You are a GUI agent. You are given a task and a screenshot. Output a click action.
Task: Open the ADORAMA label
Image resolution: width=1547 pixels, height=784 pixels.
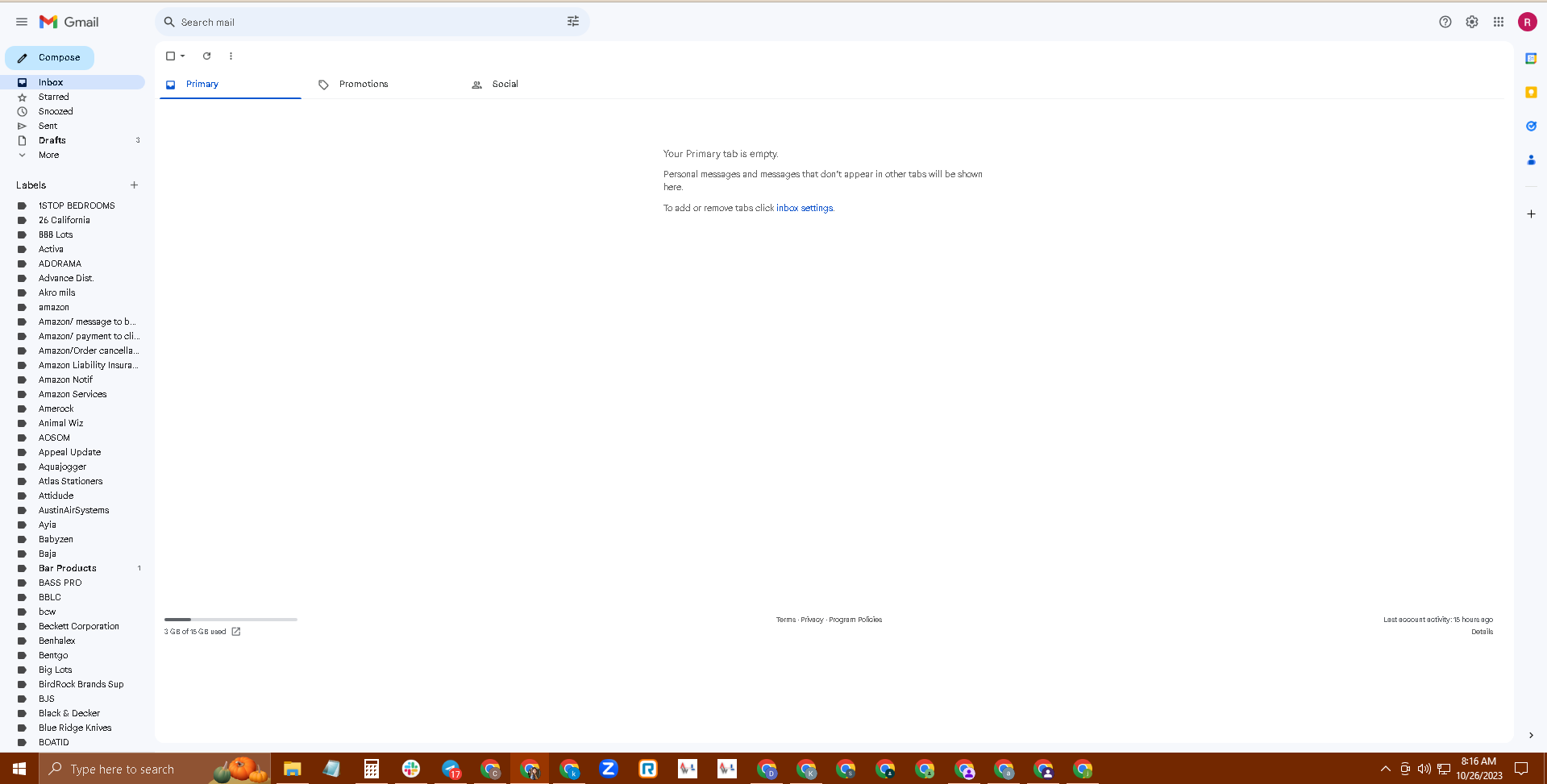[60, 263]
